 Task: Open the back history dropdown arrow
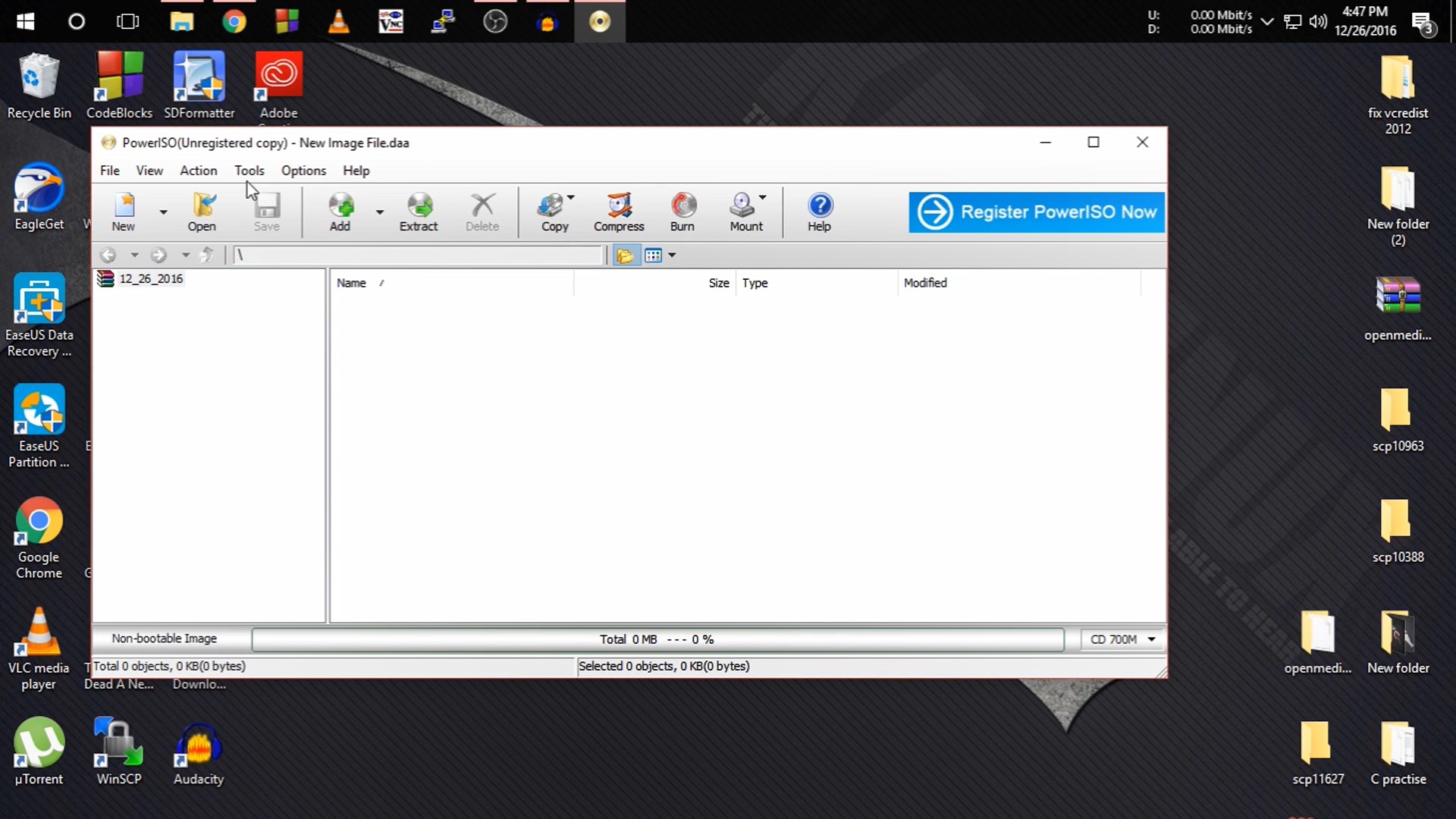pos(134,256)
